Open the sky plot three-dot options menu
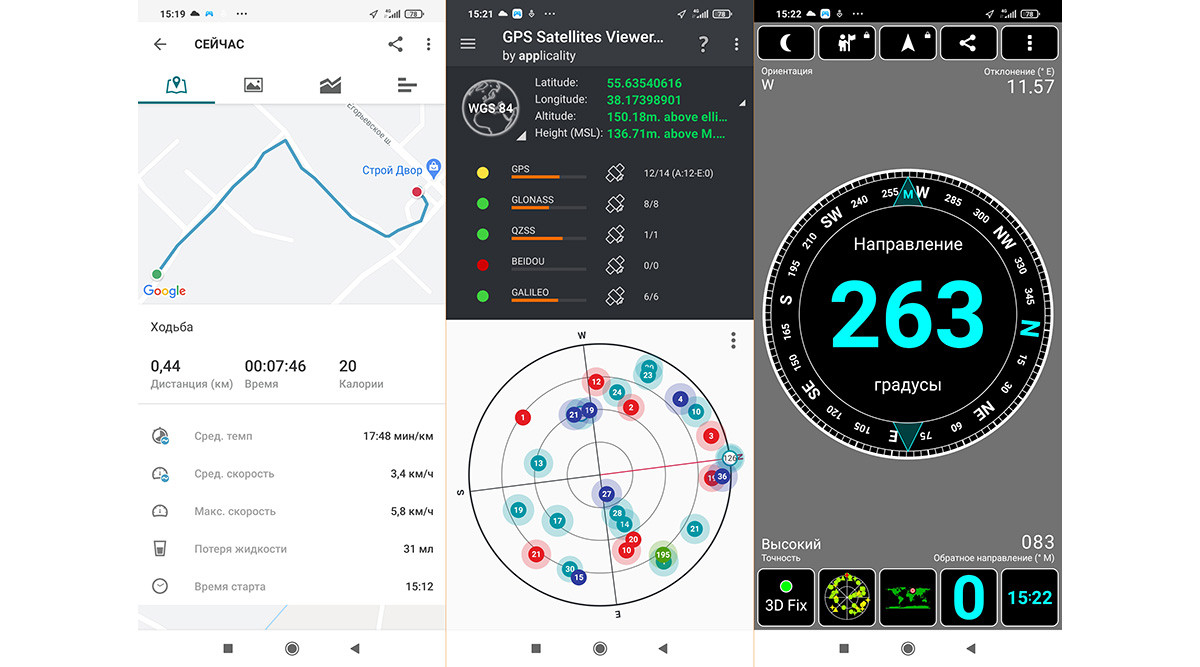The image size is (1200, 667). (x=733, y=341)
